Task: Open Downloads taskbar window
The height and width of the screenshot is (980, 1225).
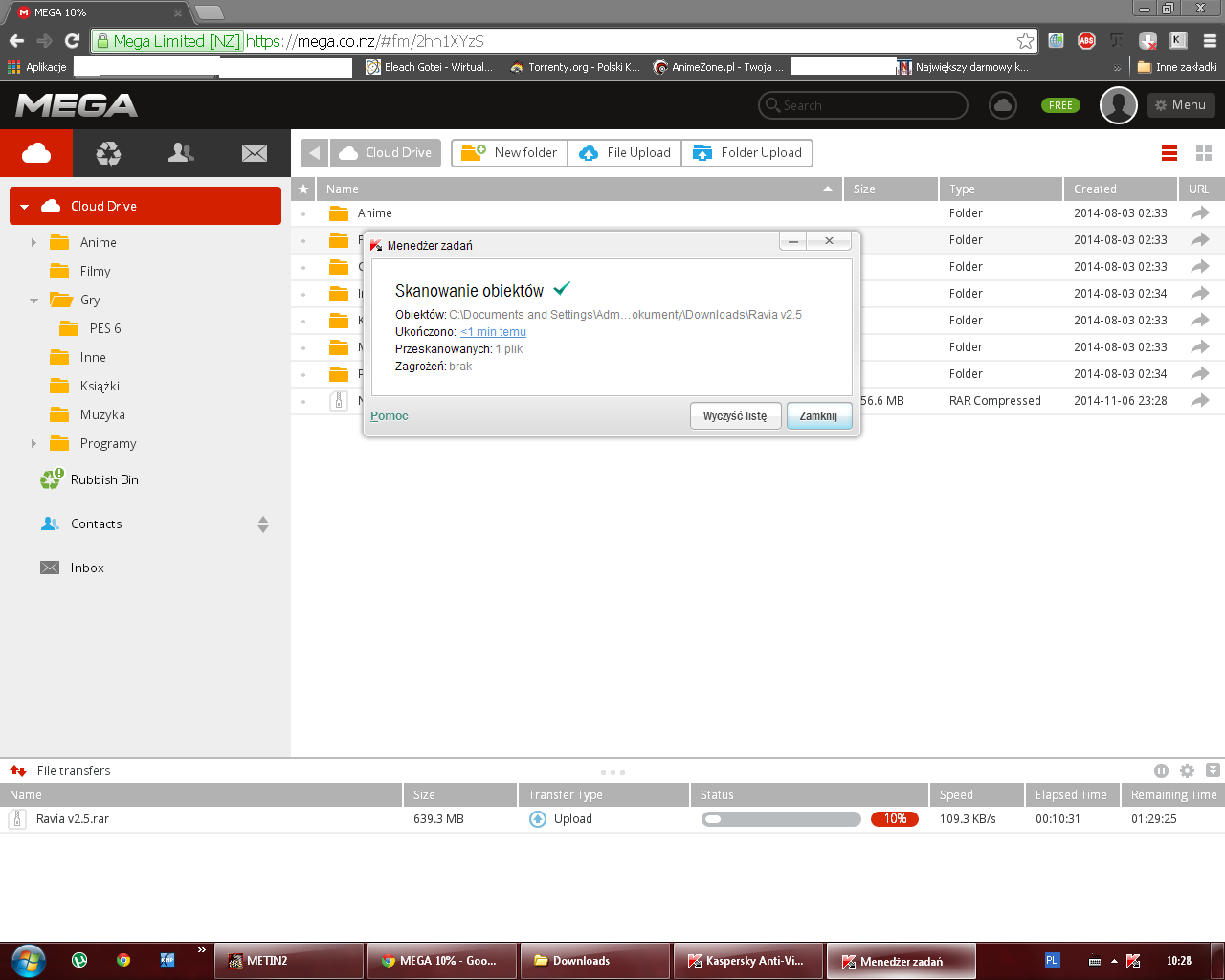Action: coord(593,961)
